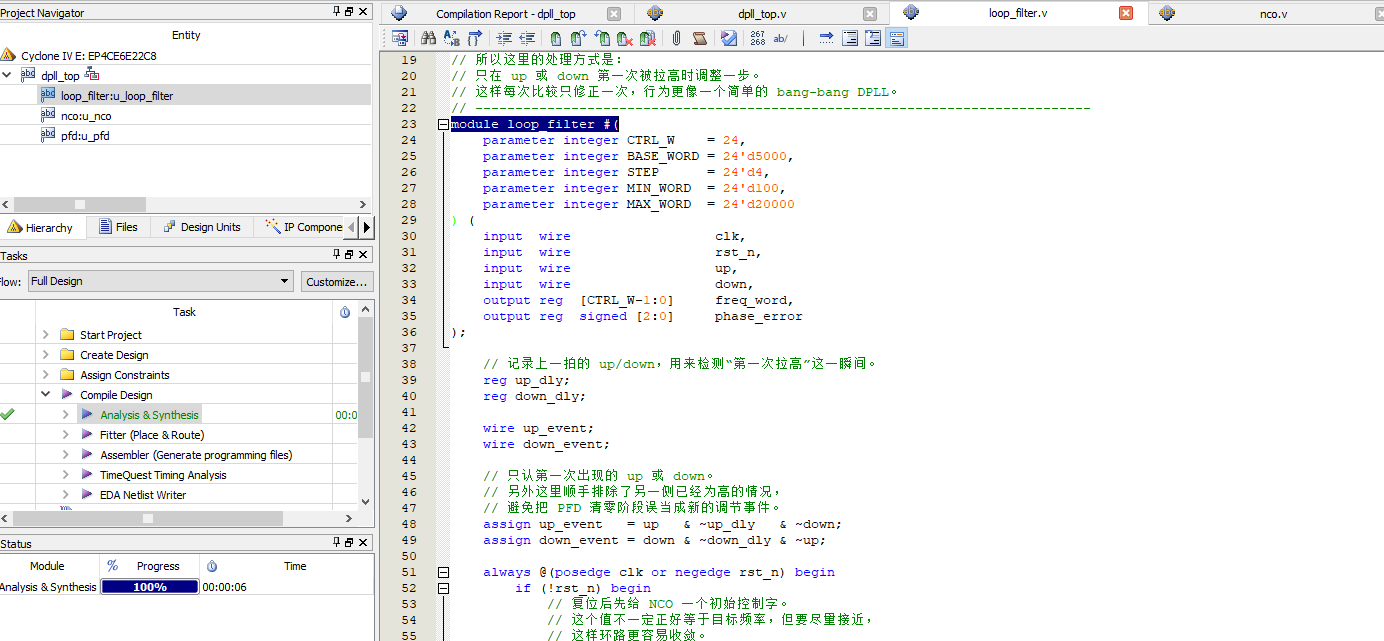1384x641 pixels.
Task: Click the play icon beside TimeQuest Timing Analysis
Action: [87, 475]
